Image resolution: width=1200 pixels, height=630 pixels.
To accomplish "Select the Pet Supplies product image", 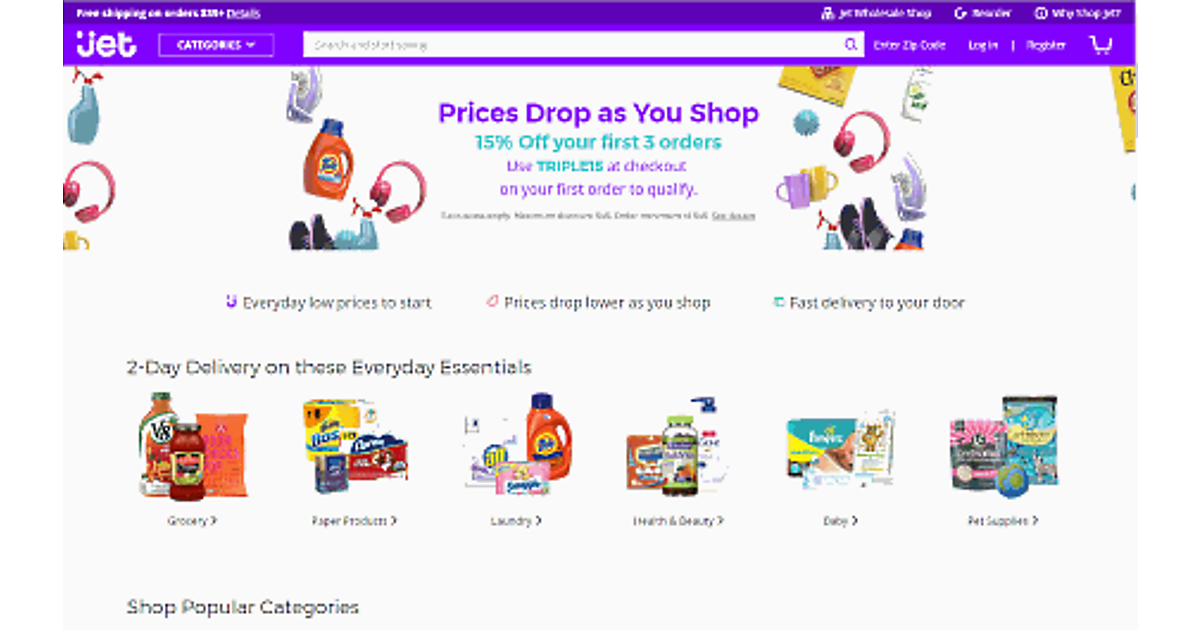I will pyautogui.click(x=1003, y=446).
